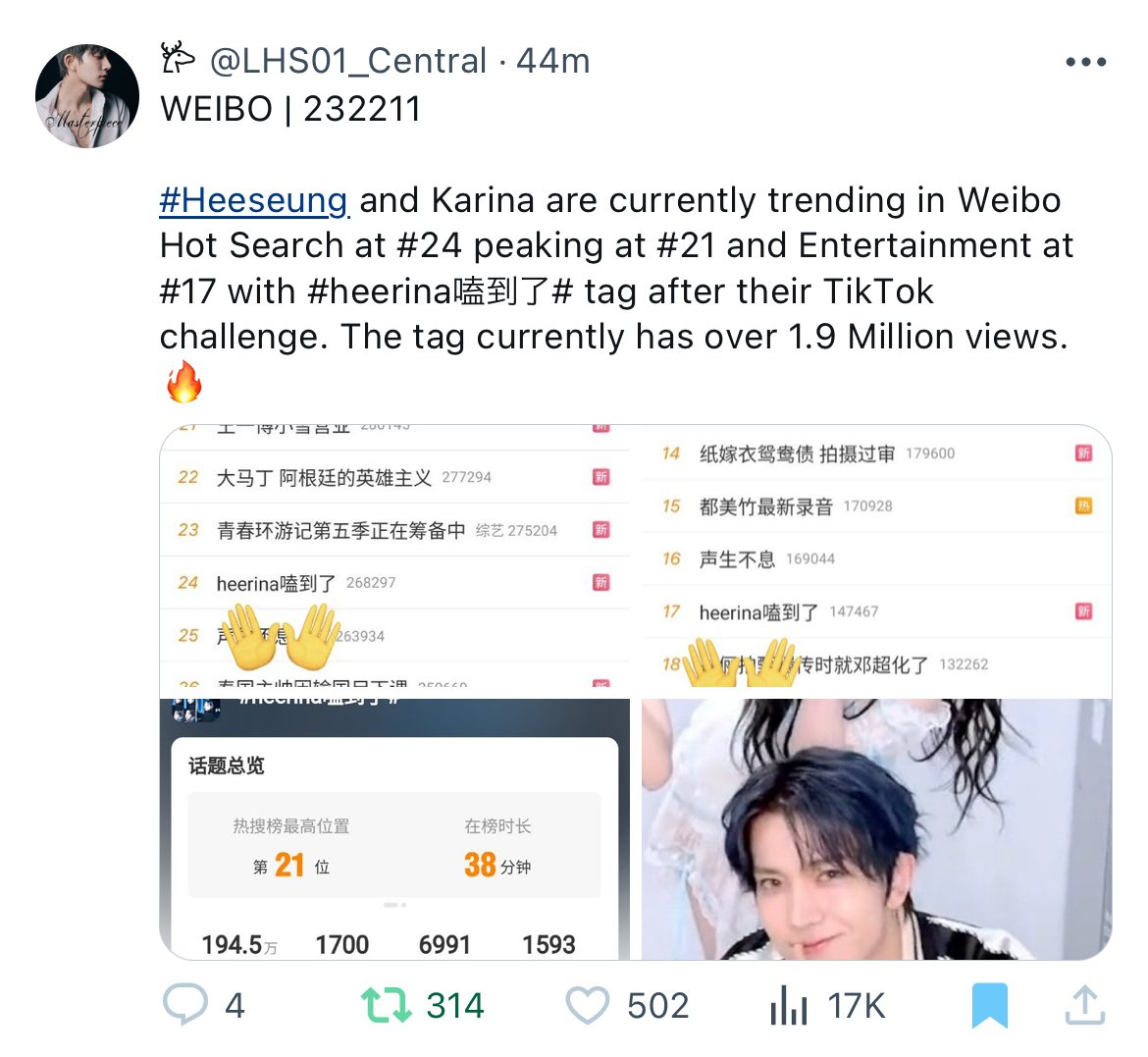Click the 44m tweet timestamp
Viewport: 1148px width, 1057px height.
click(552, 61)
